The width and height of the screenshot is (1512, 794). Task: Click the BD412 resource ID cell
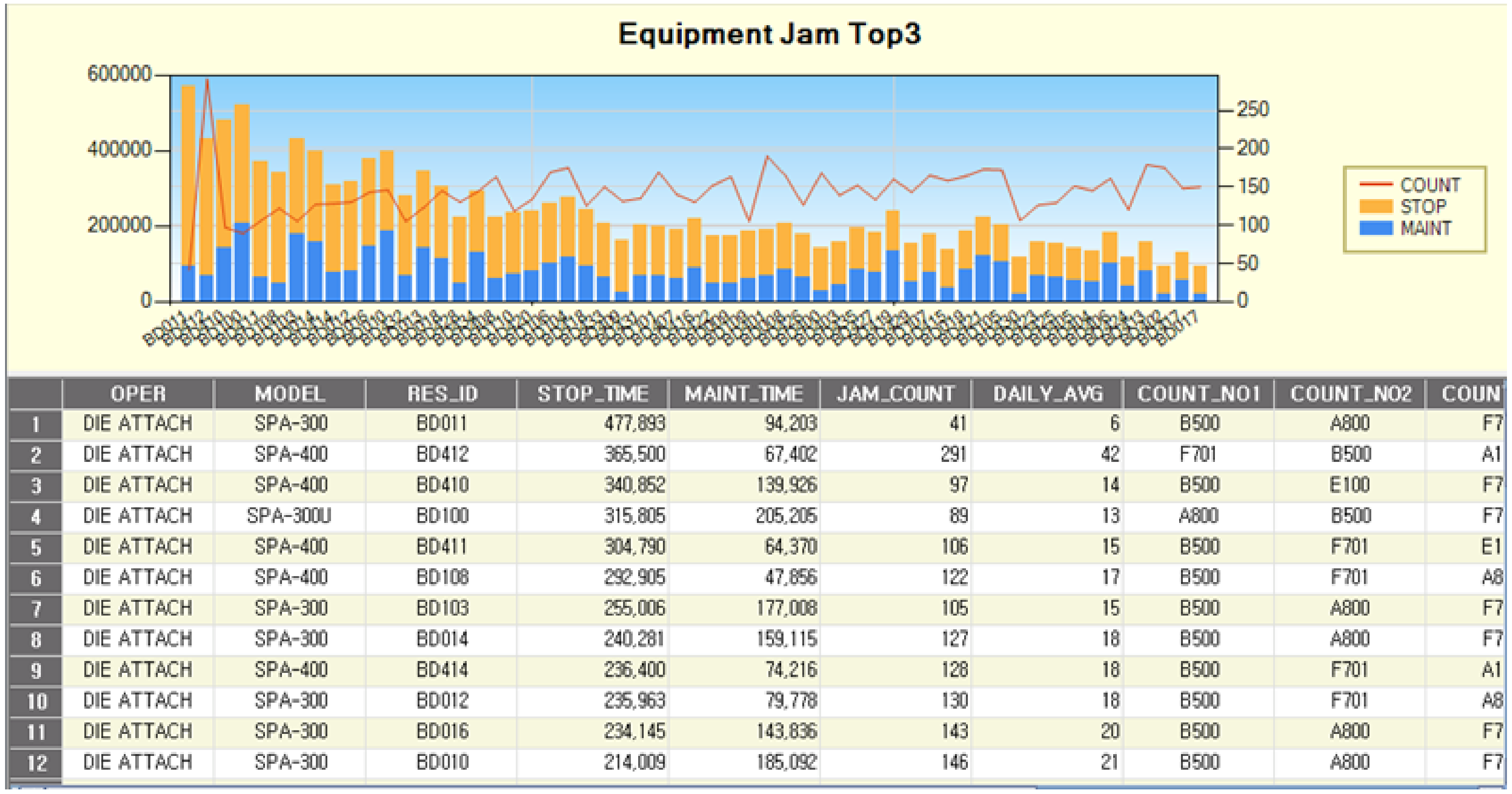441,455
